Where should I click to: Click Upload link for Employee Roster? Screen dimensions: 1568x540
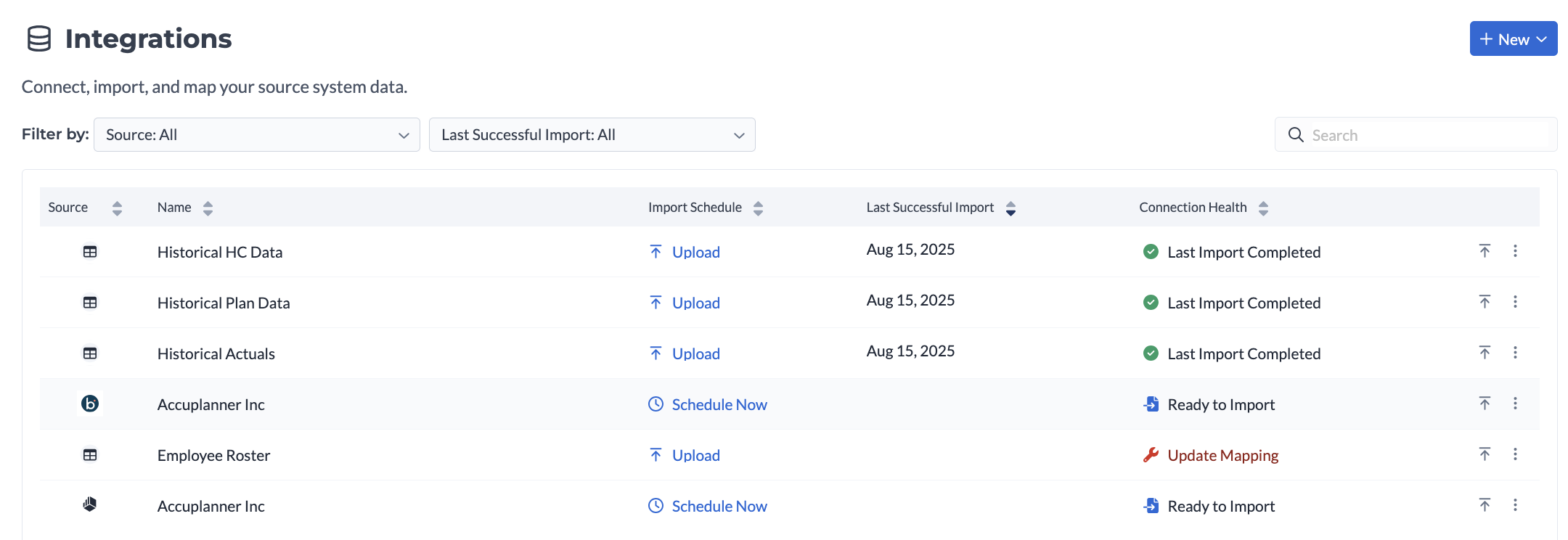click(x=695, y=455)
